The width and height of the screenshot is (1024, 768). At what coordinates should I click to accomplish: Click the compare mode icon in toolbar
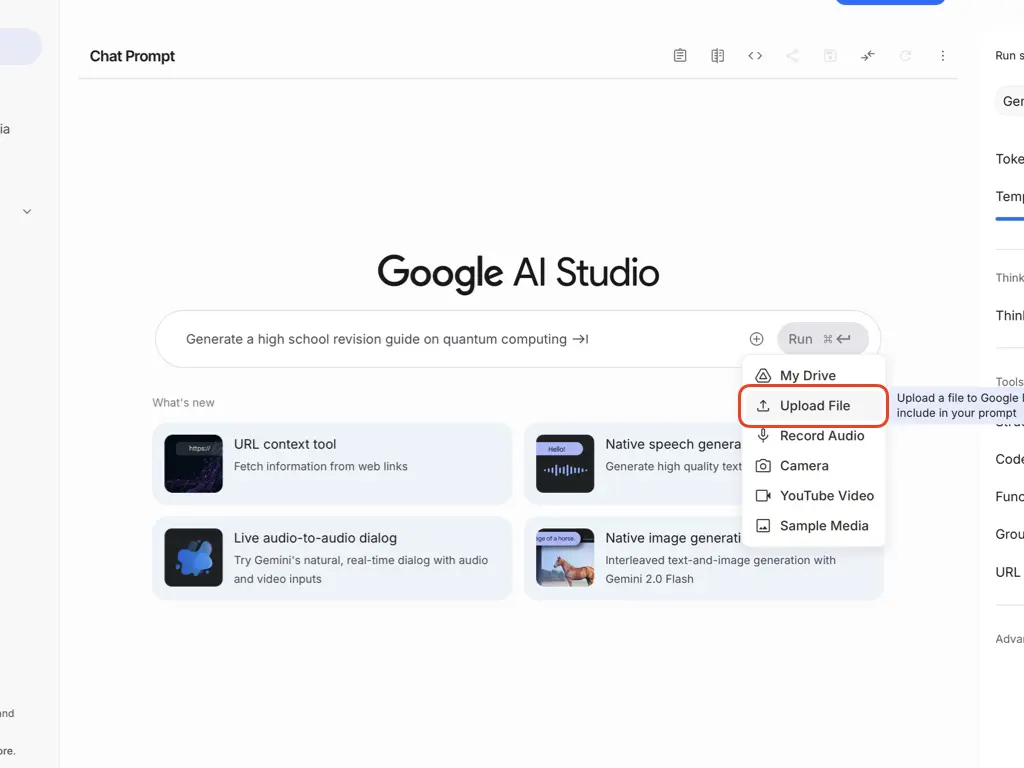[717, 56]
